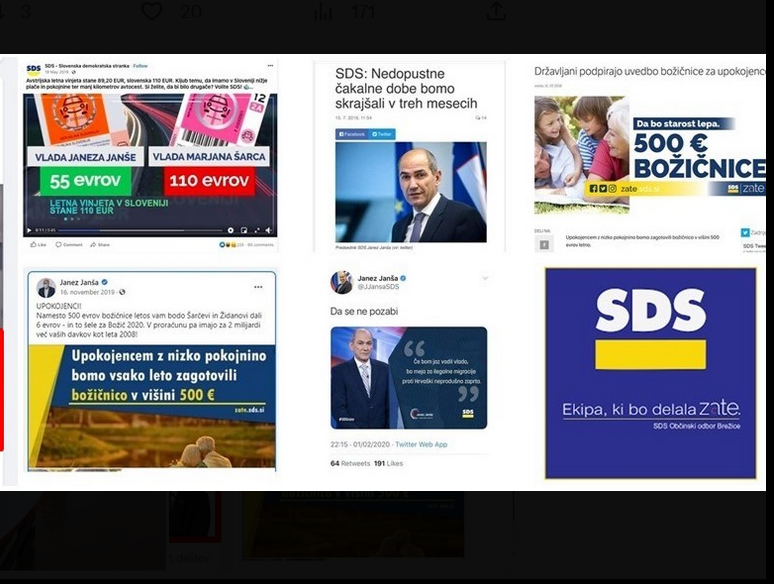Click Instagram icon in zate banner
Viewport: 774px width, 584px height.
612,188
